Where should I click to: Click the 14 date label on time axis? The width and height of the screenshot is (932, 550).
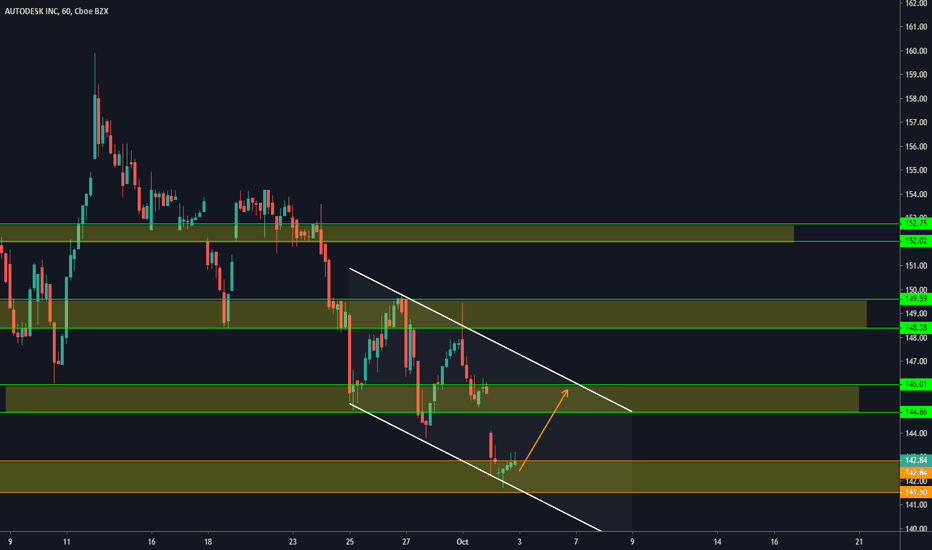pos(717,542)
